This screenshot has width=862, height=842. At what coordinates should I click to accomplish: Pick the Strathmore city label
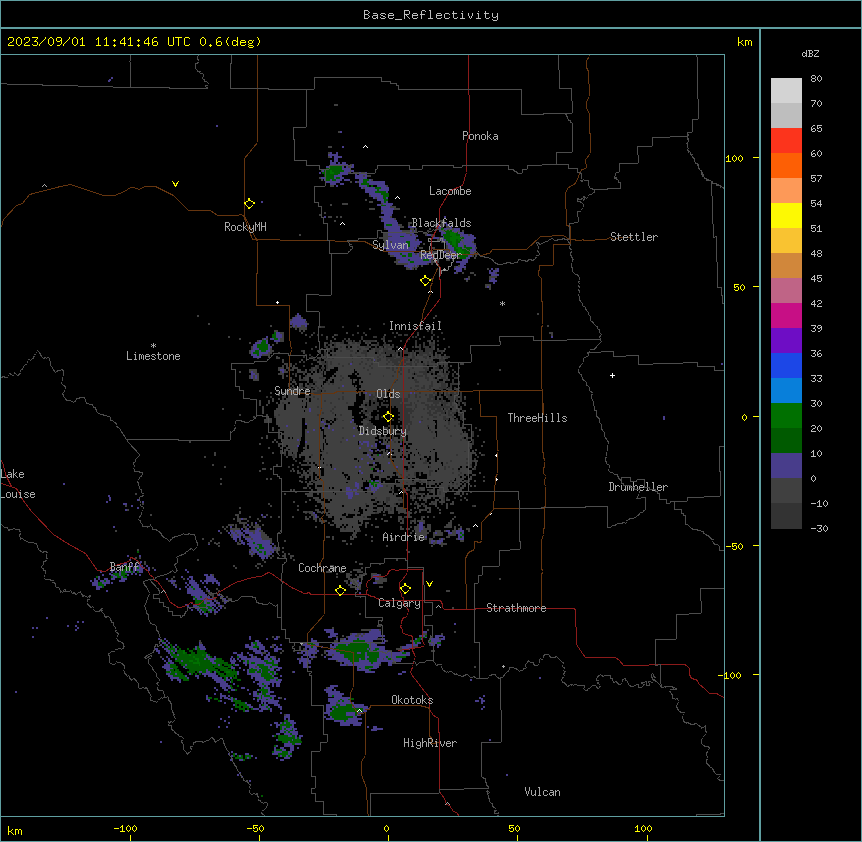(x=516, y=608)
